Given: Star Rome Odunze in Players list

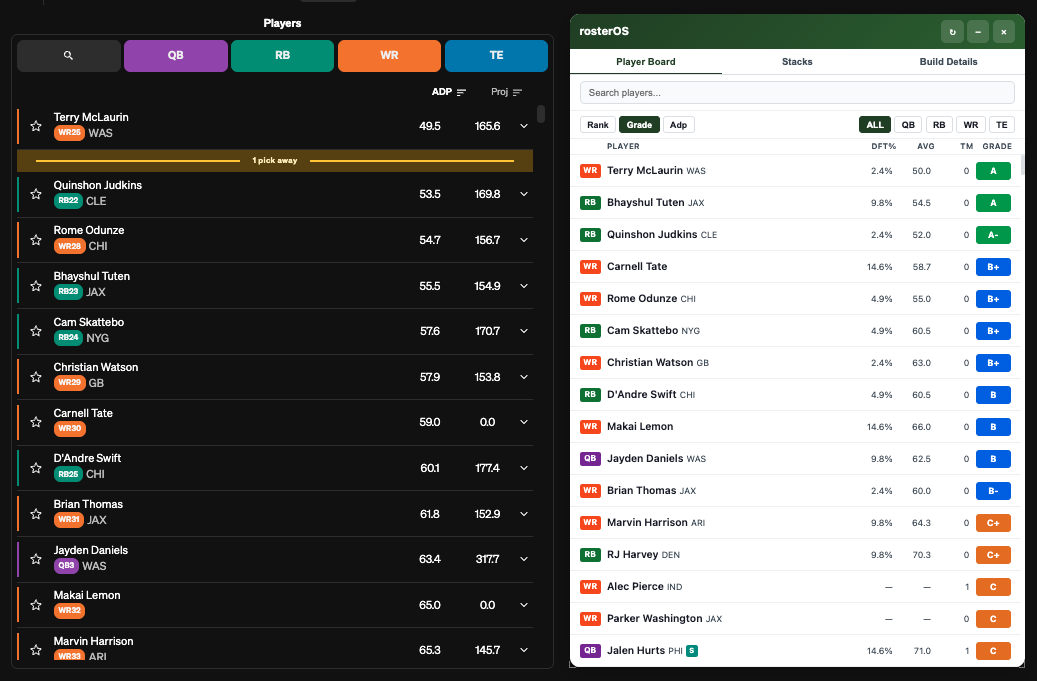Looking at the screenshot, I should click(36, 239).
